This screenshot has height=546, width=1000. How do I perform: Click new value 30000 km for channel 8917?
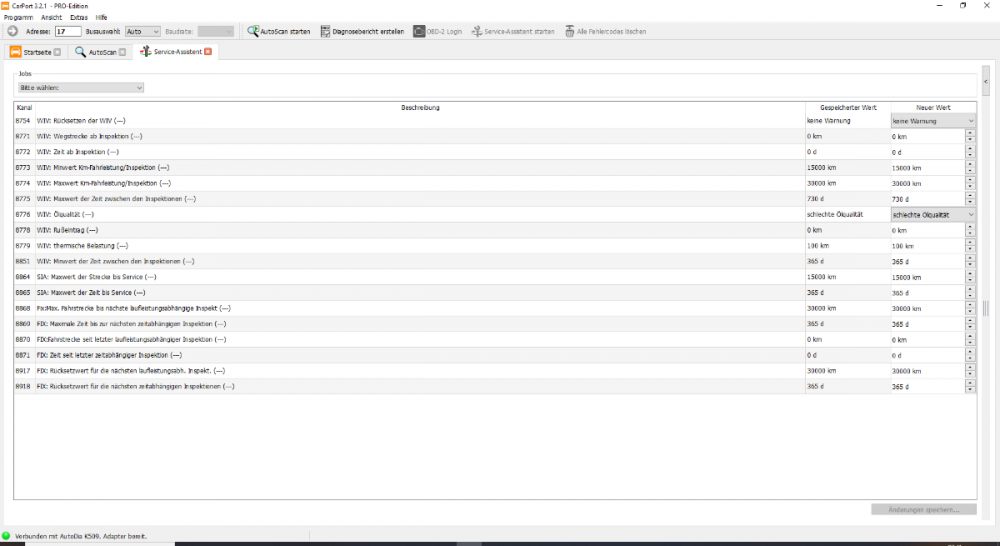click(x=927, y=371)
